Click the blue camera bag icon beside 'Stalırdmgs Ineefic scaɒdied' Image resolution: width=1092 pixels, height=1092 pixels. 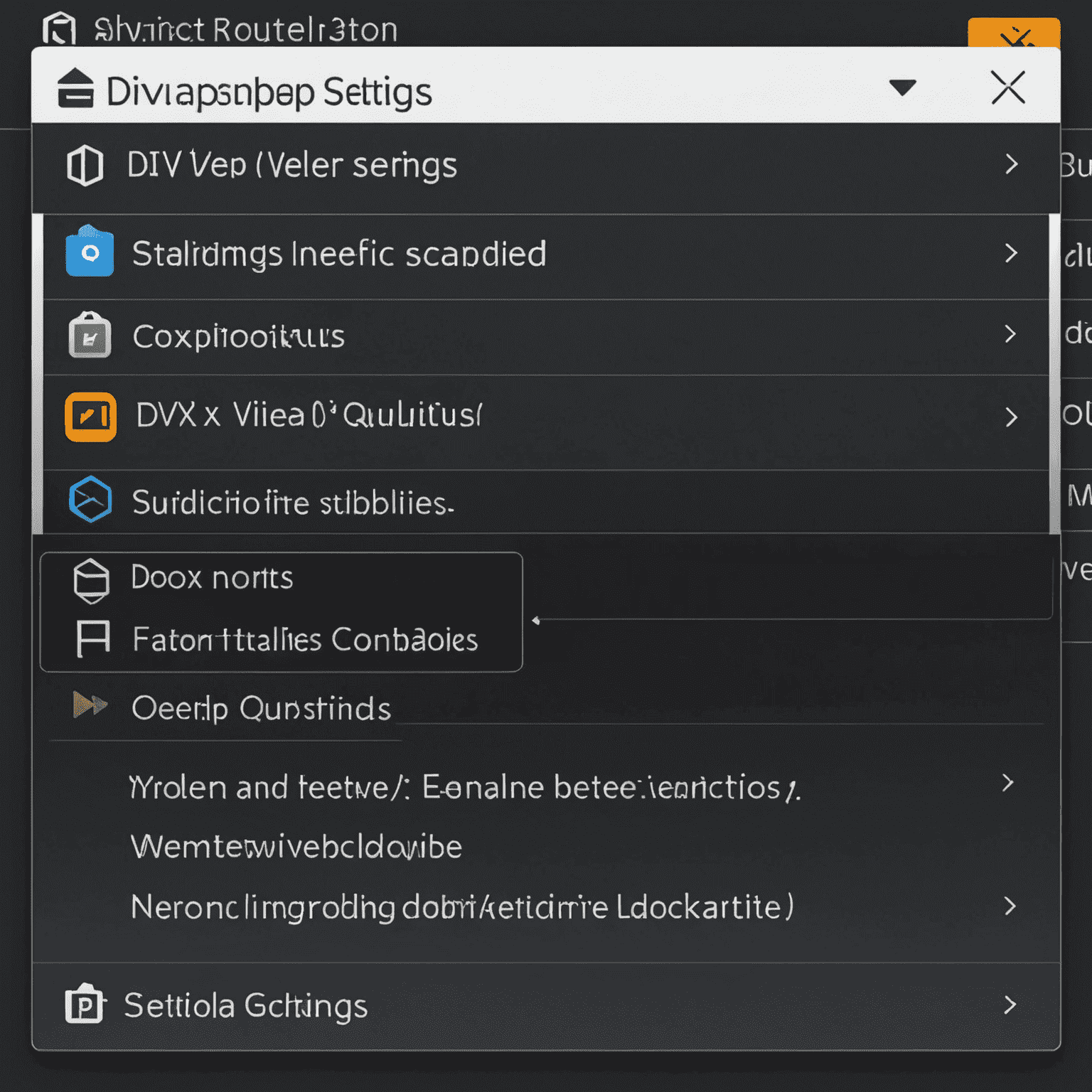tap(90, 251)
